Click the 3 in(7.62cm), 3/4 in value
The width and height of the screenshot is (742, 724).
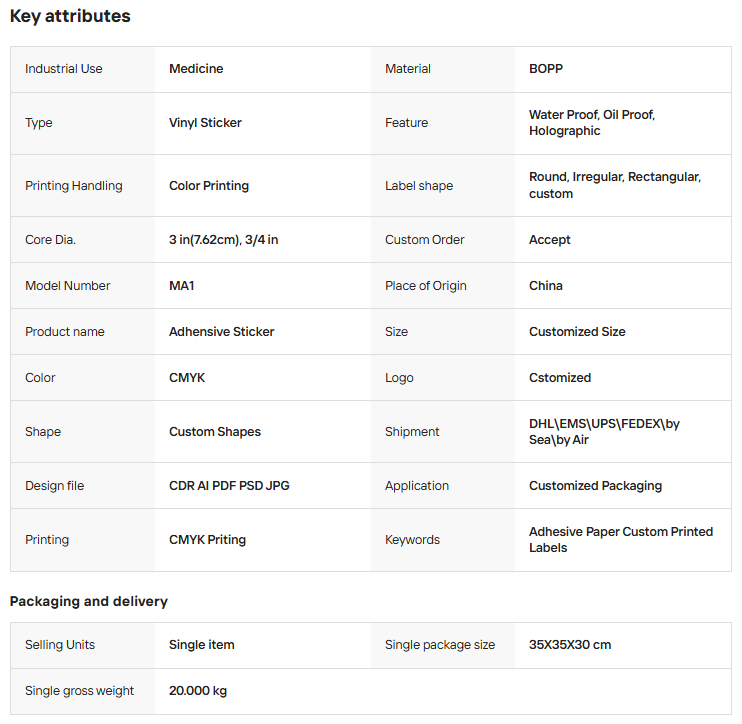click(224, 240)
